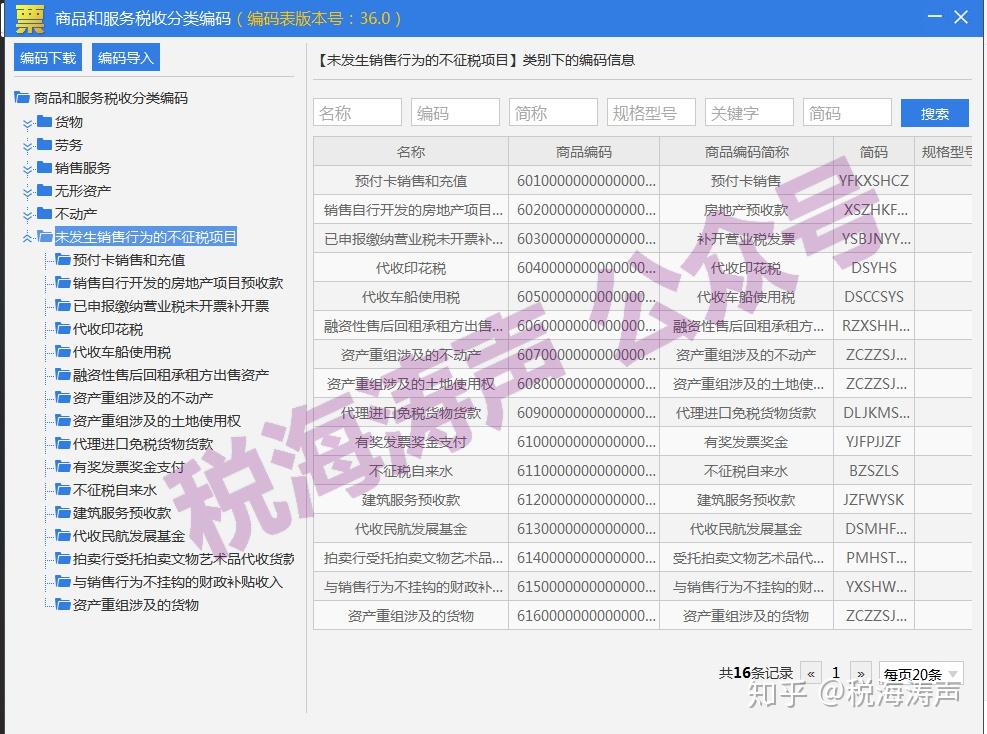Click the 代收车船使用税 folder icon in tree

[x=62, y=351]
